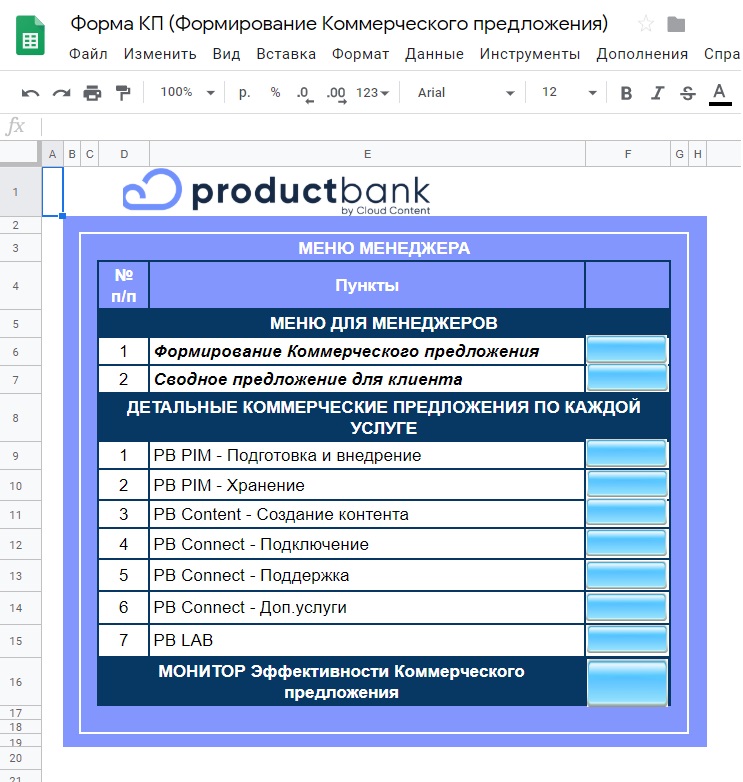The image size is (743, 782).
Task: Open Google Sheets home icon
Action: point(30,35)
